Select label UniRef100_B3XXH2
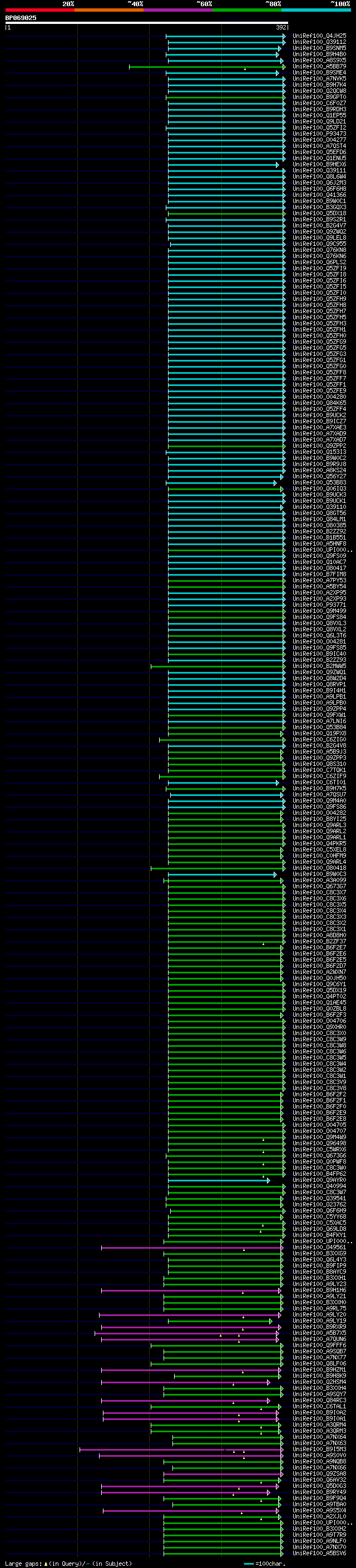This screenshot has height=1568, width=356. (319, 1529)
